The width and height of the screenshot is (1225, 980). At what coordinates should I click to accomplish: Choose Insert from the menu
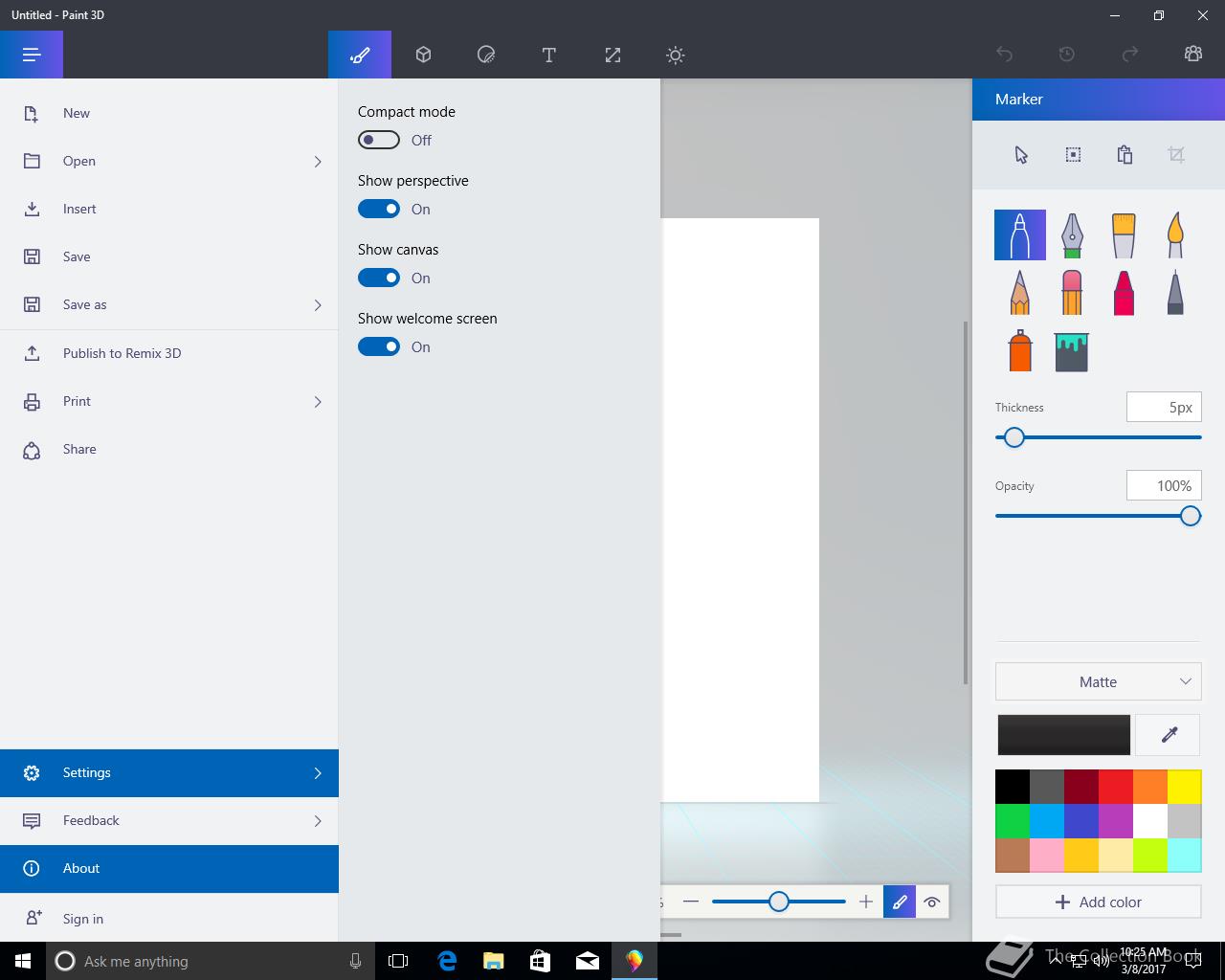point(169,209)
